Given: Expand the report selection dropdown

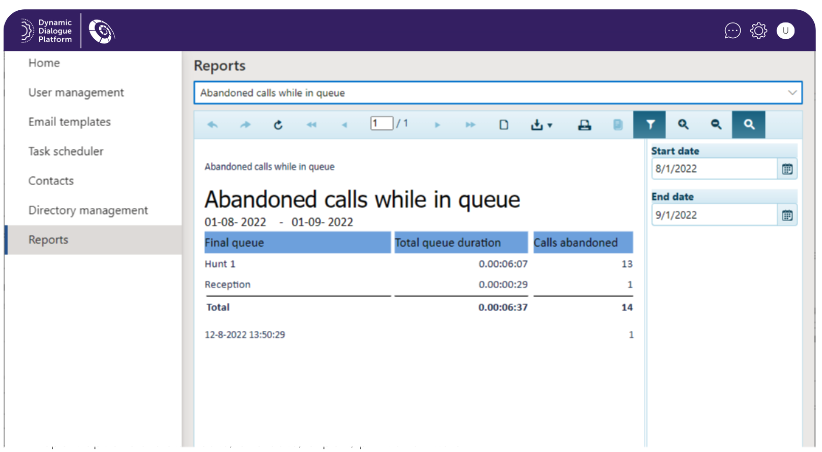Looking at the screenshot, I should pos(792,93).
